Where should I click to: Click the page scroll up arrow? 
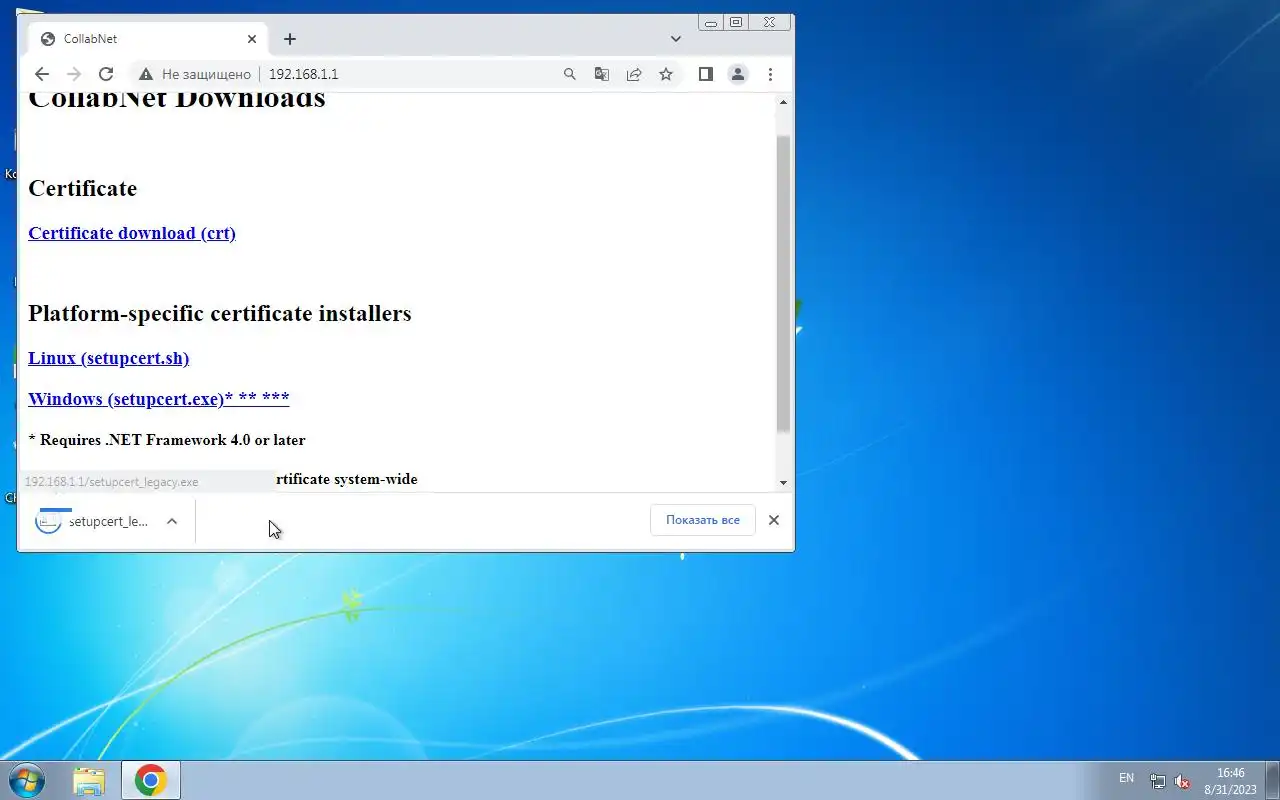(x=784, y=102)
